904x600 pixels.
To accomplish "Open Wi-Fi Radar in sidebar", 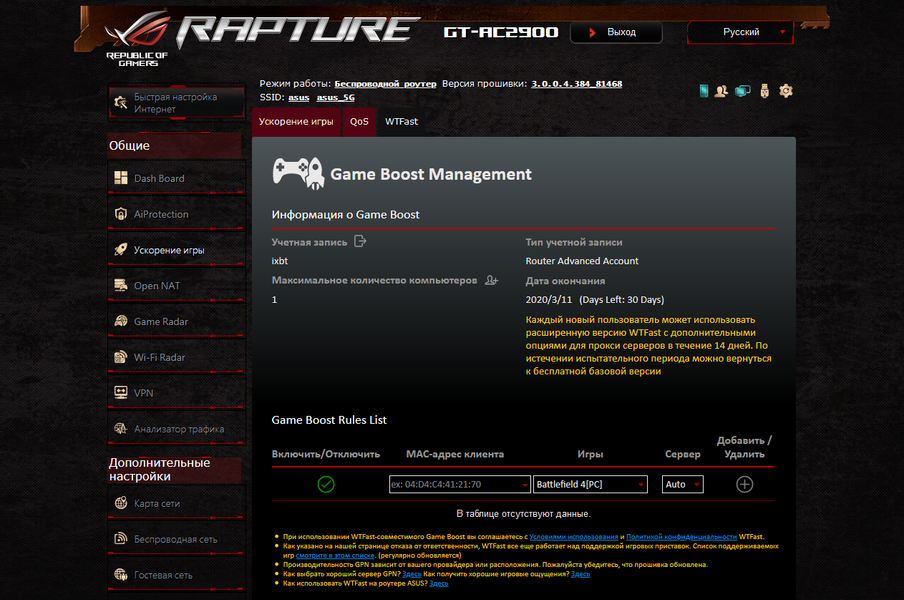I will [x=159, y=357].
